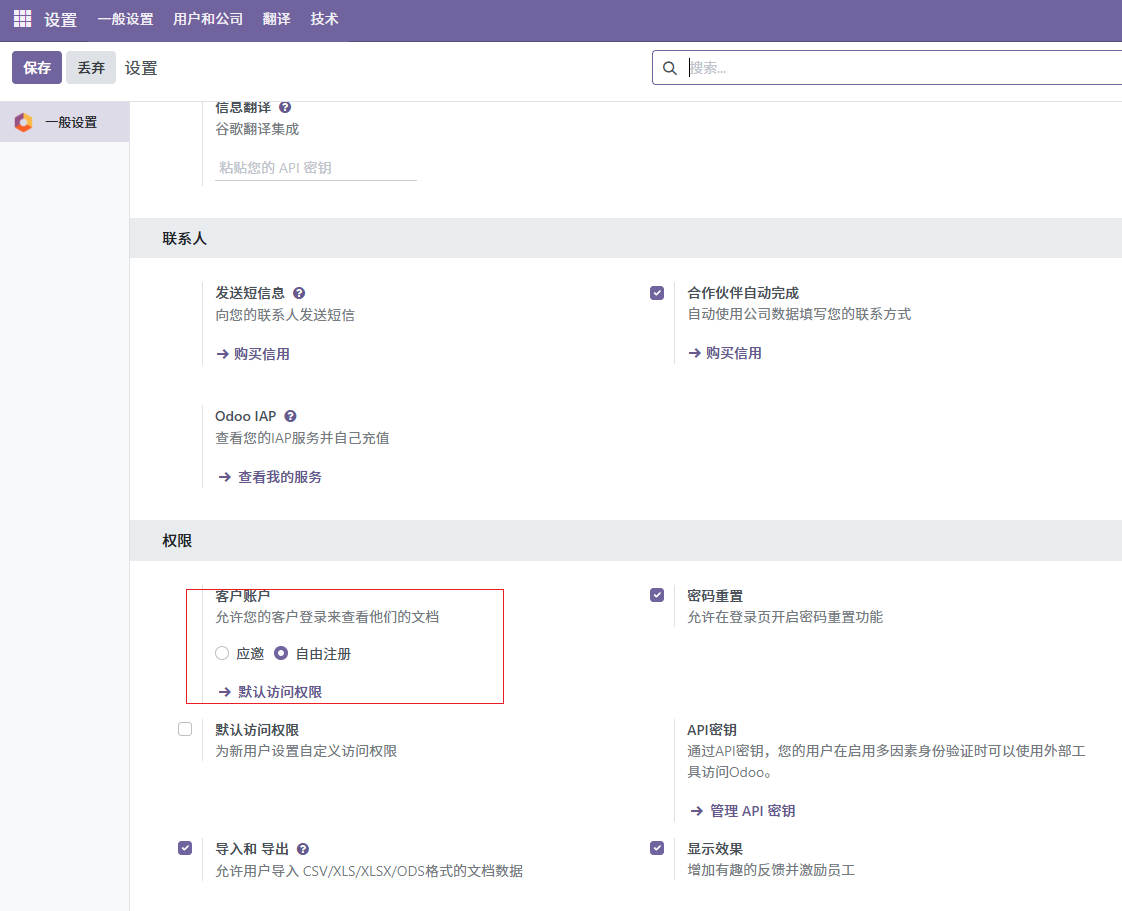Open the 技术 menu
This screenshot has width=1122, height=911.
tap(324, 19)
